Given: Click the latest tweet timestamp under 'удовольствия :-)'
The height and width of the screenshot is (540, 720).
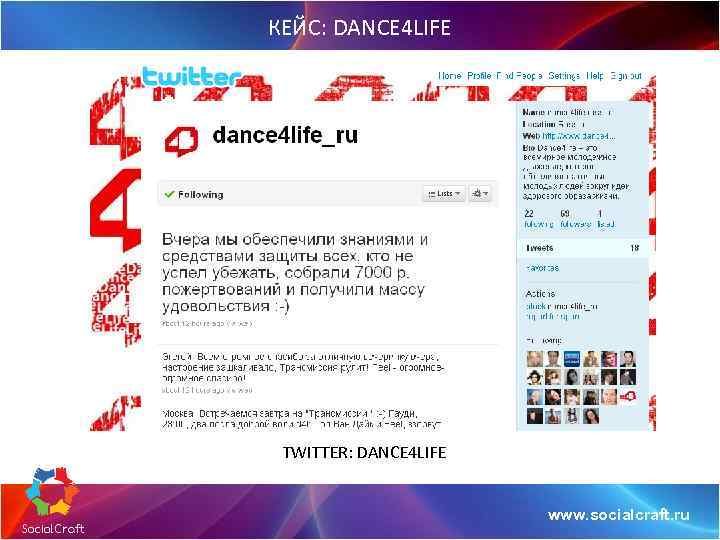Looking at the screenshot, I should coord(207,323).
